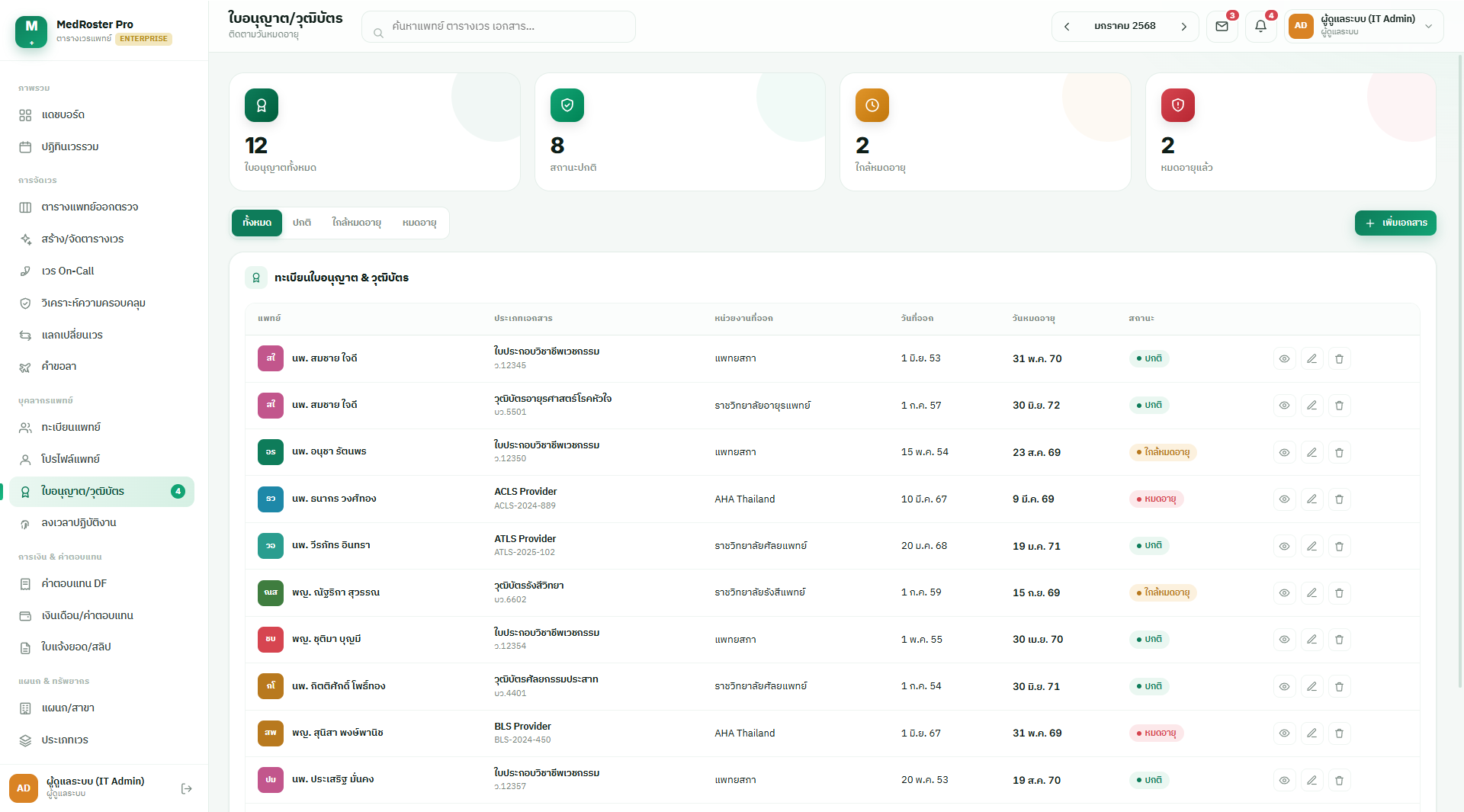Delete the BLS Provider record
Viewport: 1464px width, 812px height.
tap(1339, 733)
